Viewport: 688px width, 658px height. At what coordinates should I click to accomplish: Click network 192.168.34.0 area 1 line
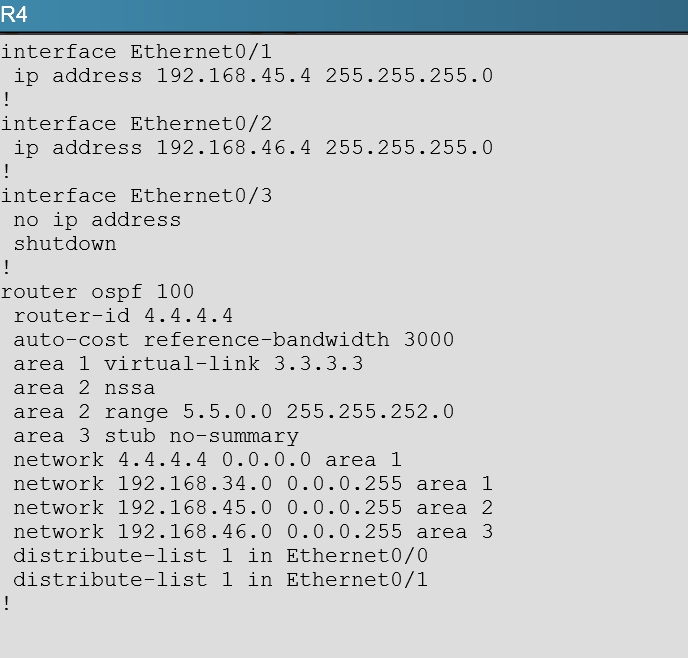pyautogui.click(x=253, y=484)
